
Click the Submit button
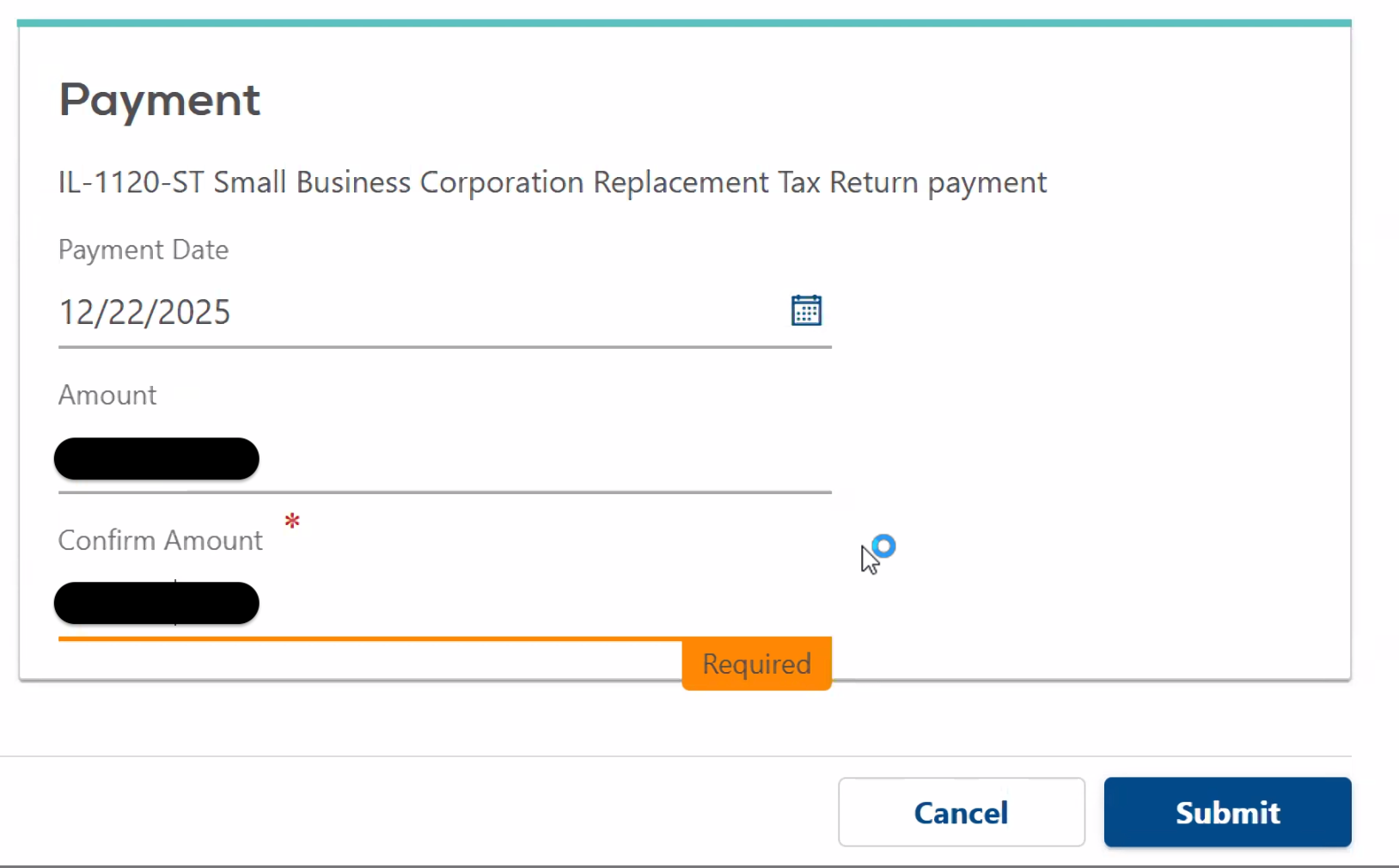[x=1227, y=812]
